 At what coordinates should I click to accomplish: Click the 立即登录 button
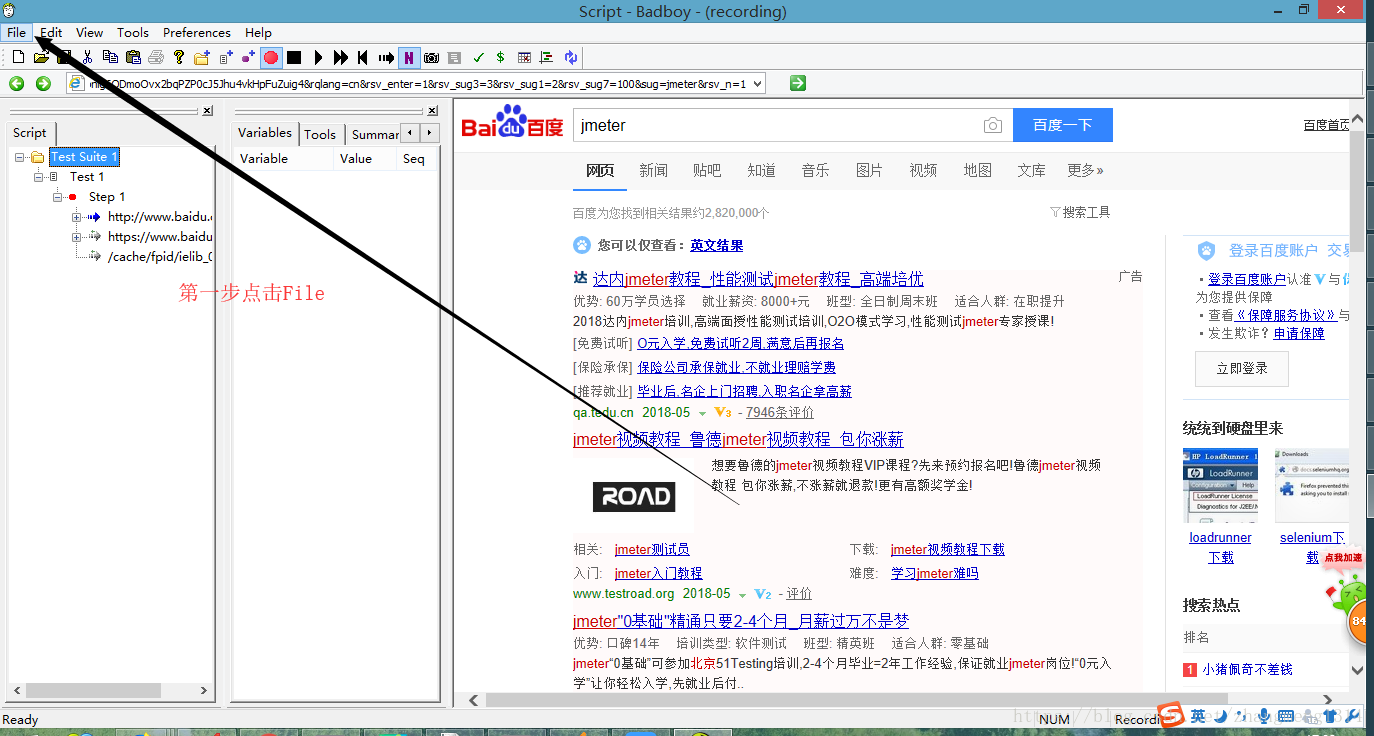point(1242,369)
